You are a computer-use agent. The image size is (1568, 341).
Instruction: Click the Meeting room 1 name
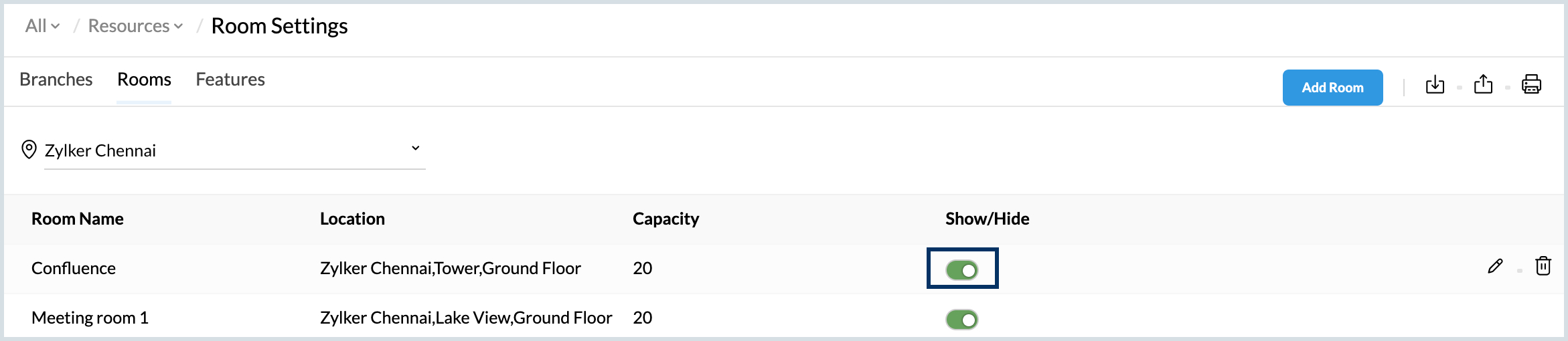point(90,318)
